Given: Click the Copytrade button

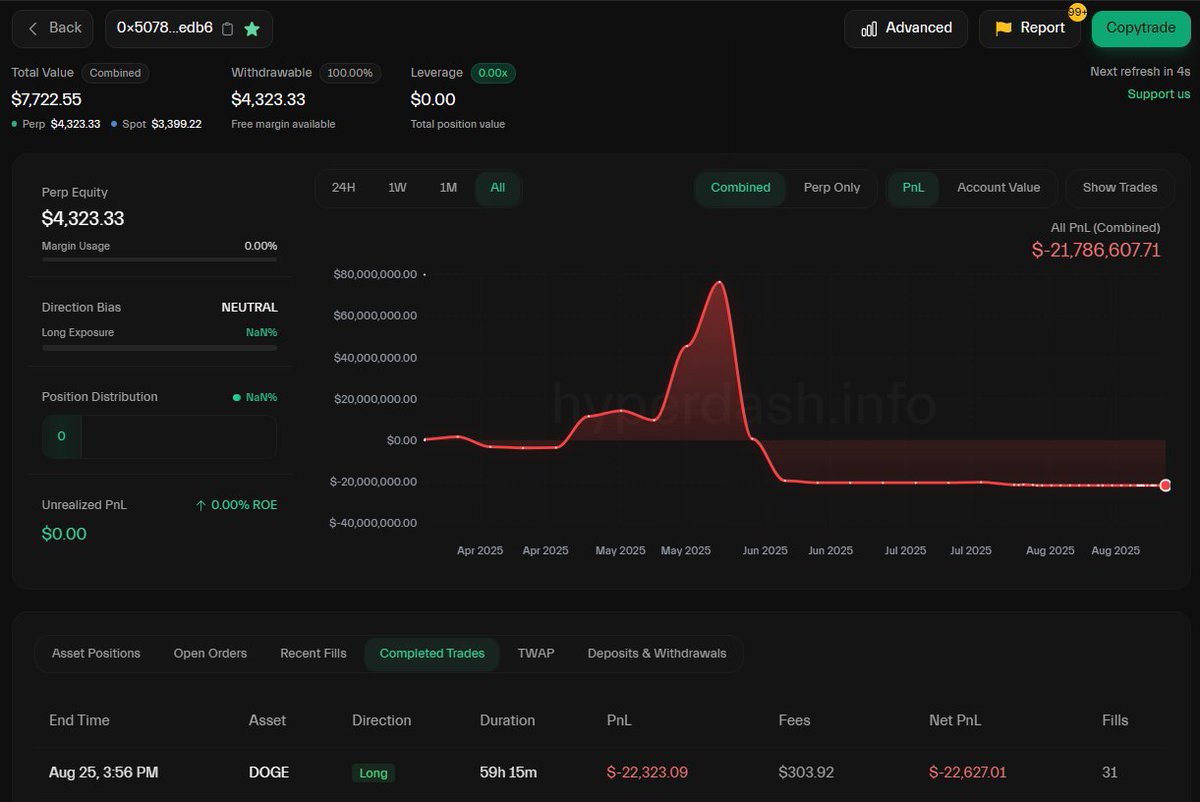Looking at the screenshot, I should (x=1141, y=28).
